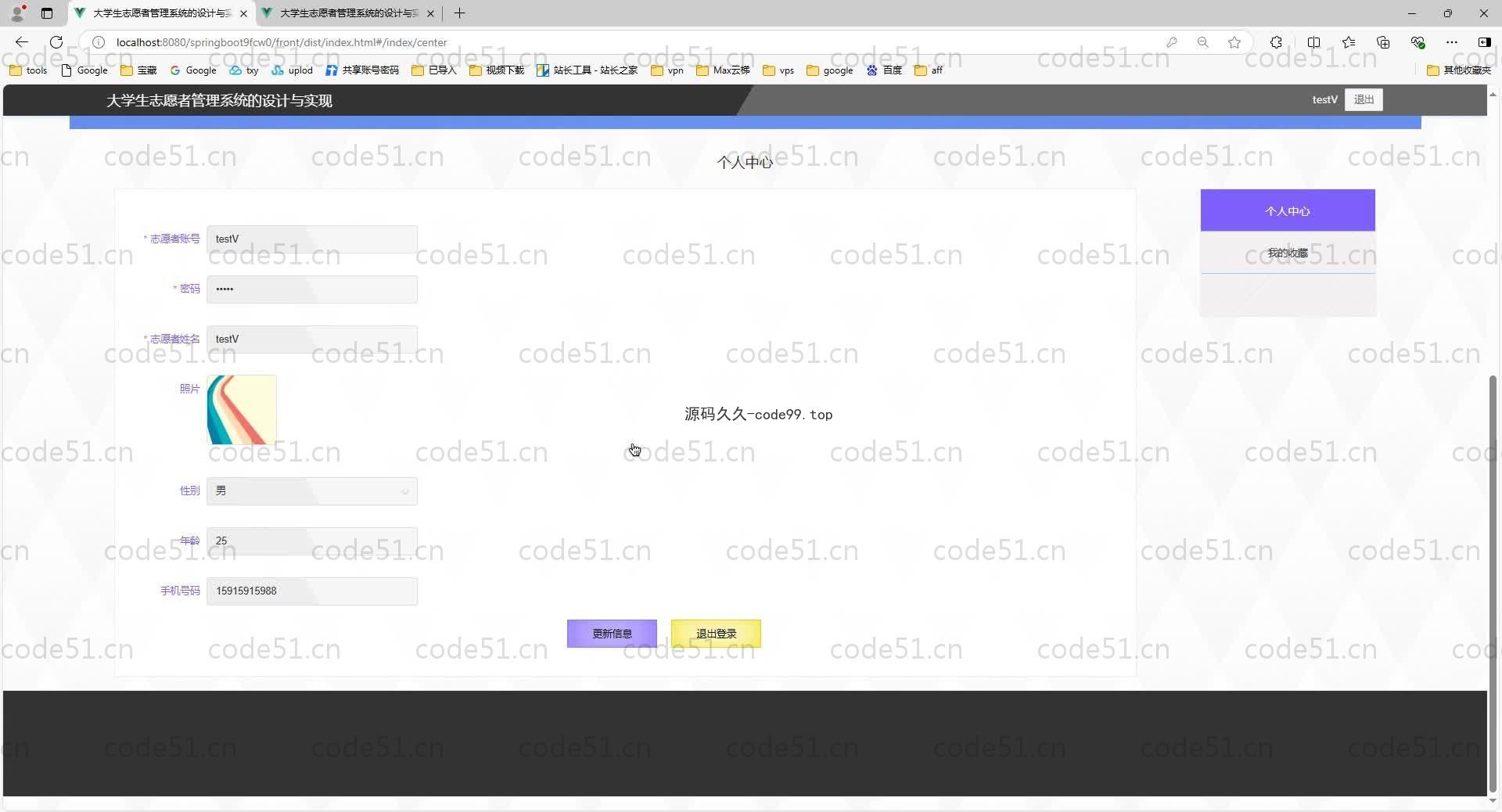This screenshot has width=1502, height=812.
Task: Click the 退出 button in the header
Action: pyautogui.click(x=1364, y=99)
